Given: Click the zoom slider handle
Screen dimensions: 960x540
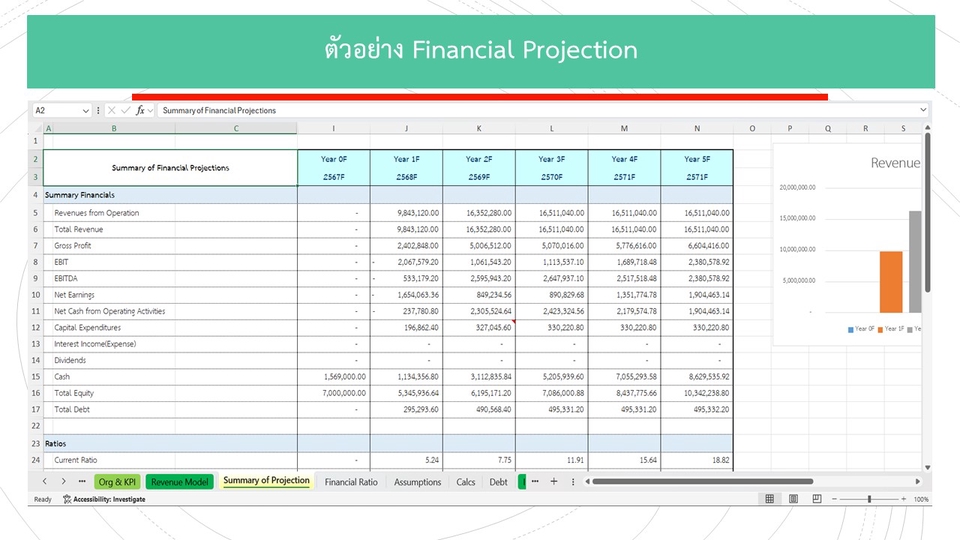Looking at the screenshot, I should click(x=869, y=499).
